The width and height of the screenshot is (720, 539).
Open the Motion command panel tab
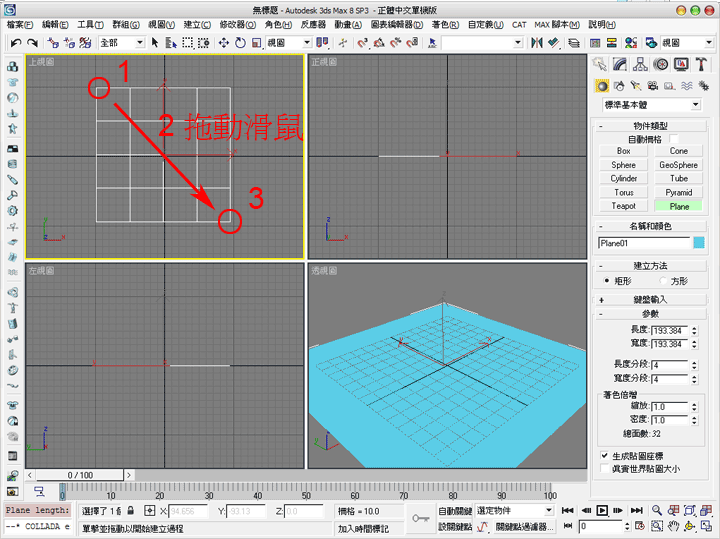coord(661,64)
